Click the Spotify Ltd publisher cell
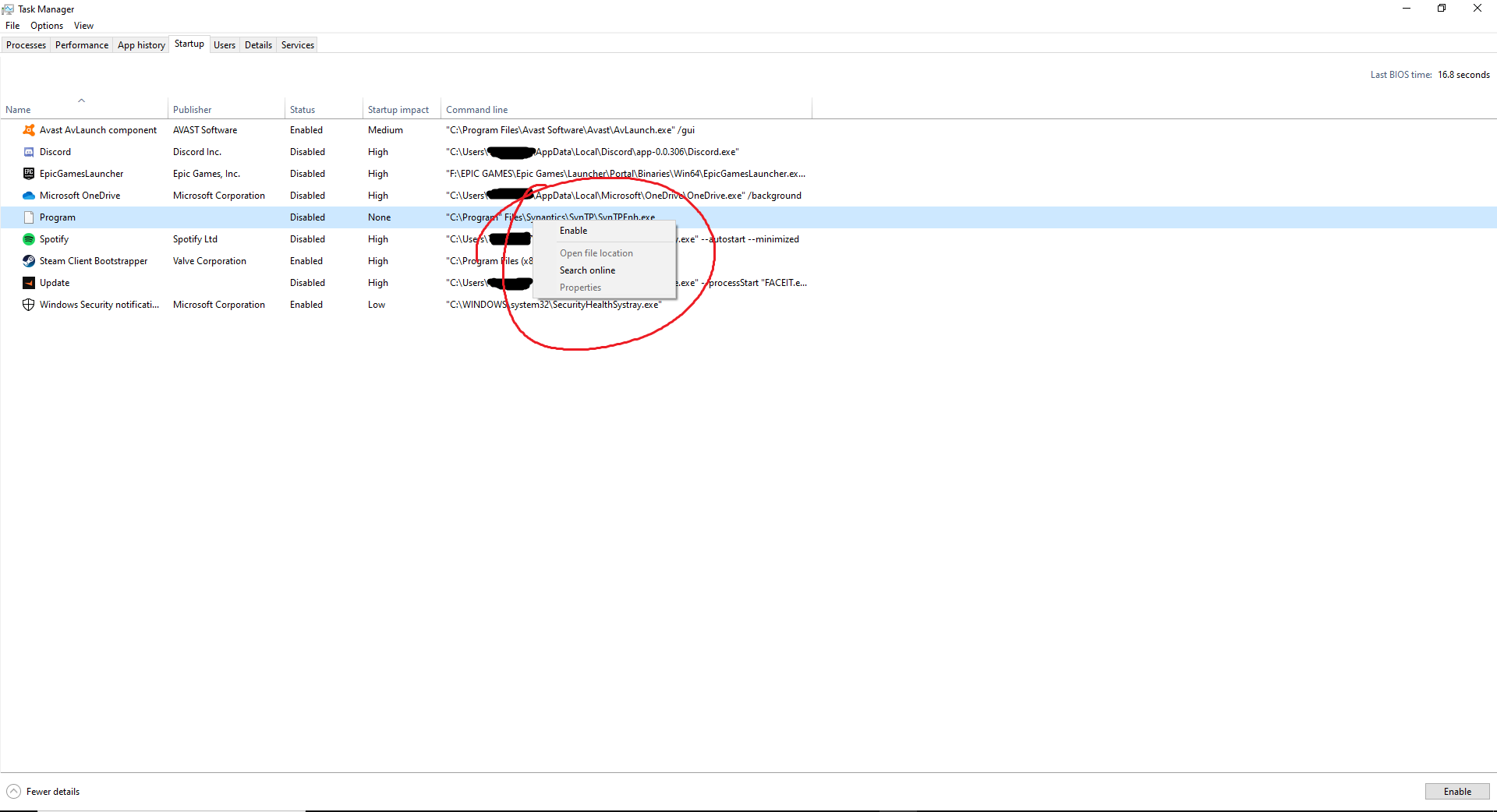The image size is (1497, 812). click(x=195, y=239)
